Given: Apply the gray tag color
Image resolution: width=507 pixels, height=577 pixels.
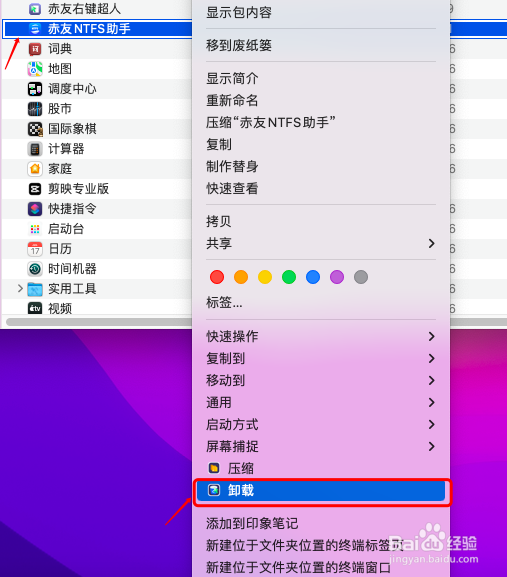Looking at the screenshot, I should tap(361, 277).
